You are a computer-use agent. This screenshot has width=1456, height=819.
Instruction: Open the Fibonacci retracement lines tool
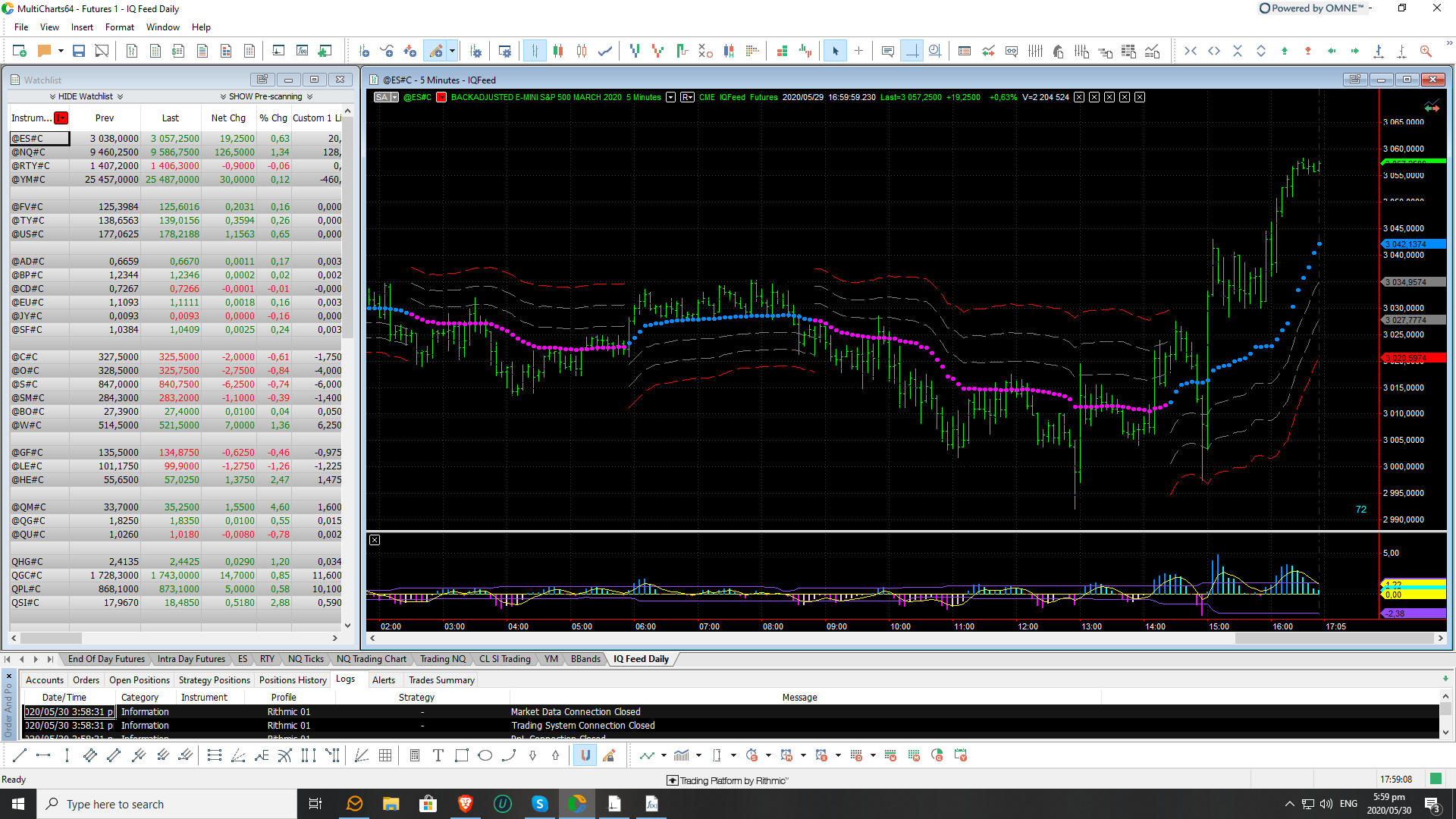[215, 755]
